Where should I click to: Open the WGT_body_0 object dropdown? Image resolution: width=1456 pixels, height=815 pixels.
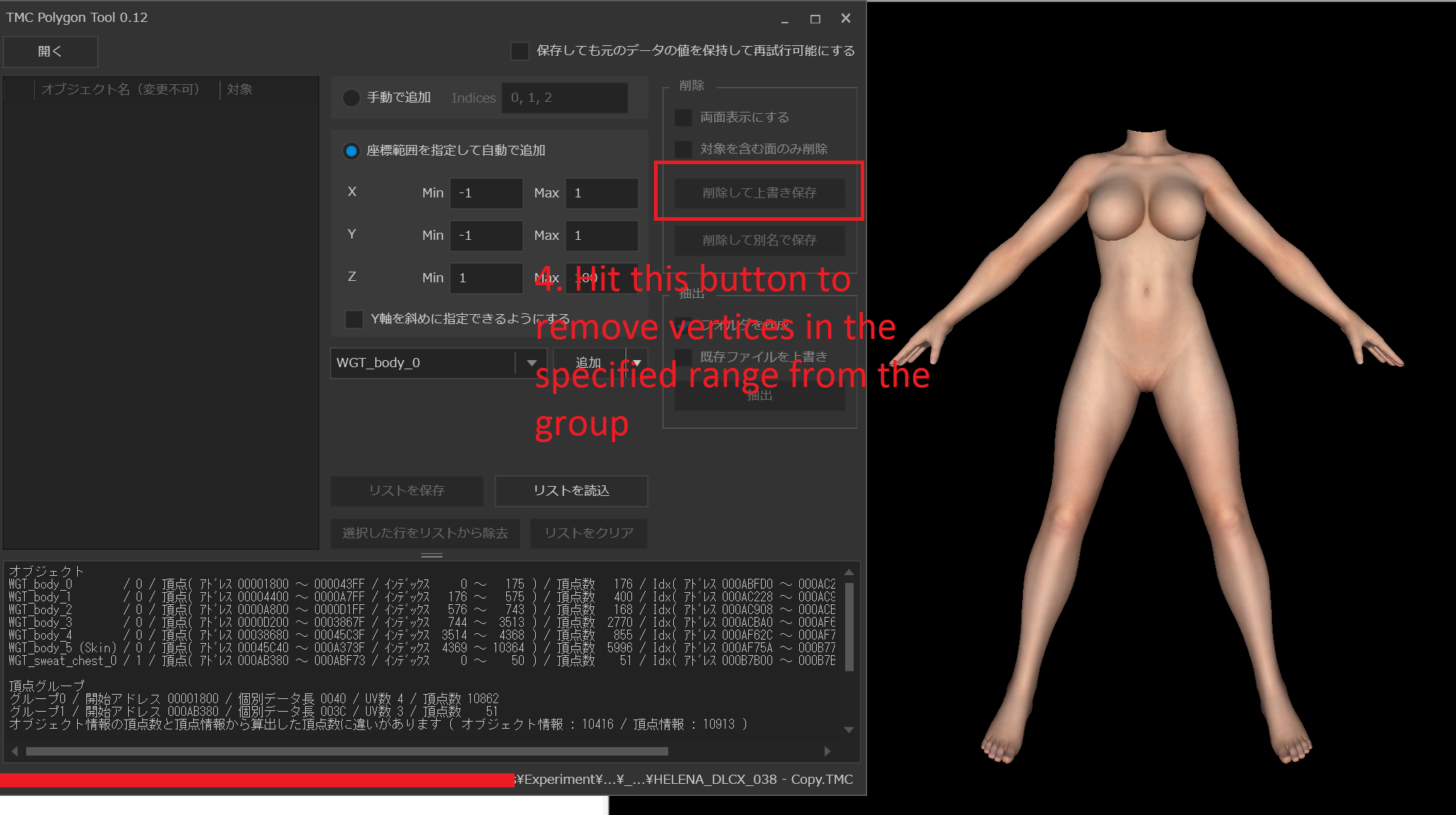(531, 363)
